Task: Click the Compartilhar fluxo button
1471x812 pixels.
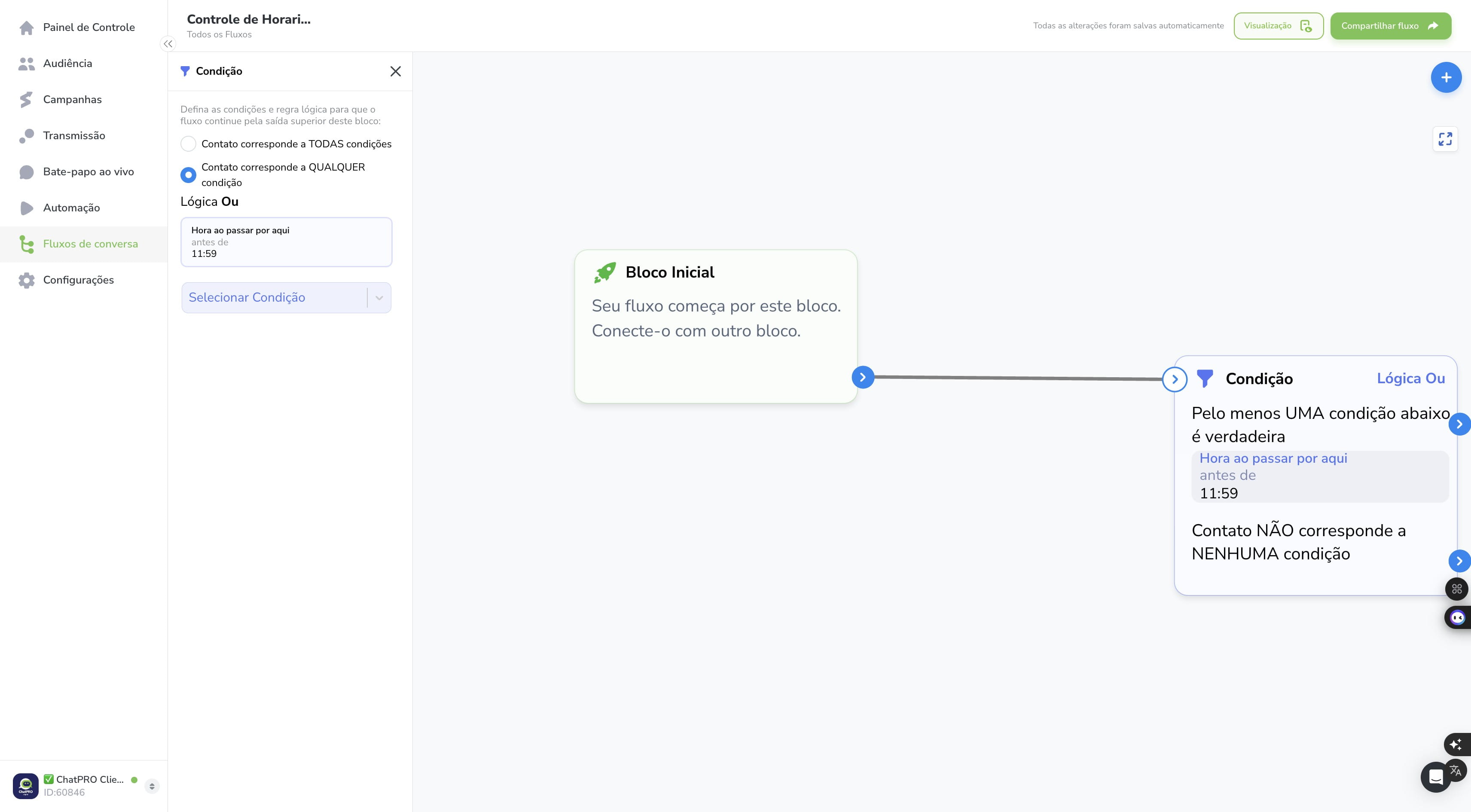Action: pos(1391,26)
